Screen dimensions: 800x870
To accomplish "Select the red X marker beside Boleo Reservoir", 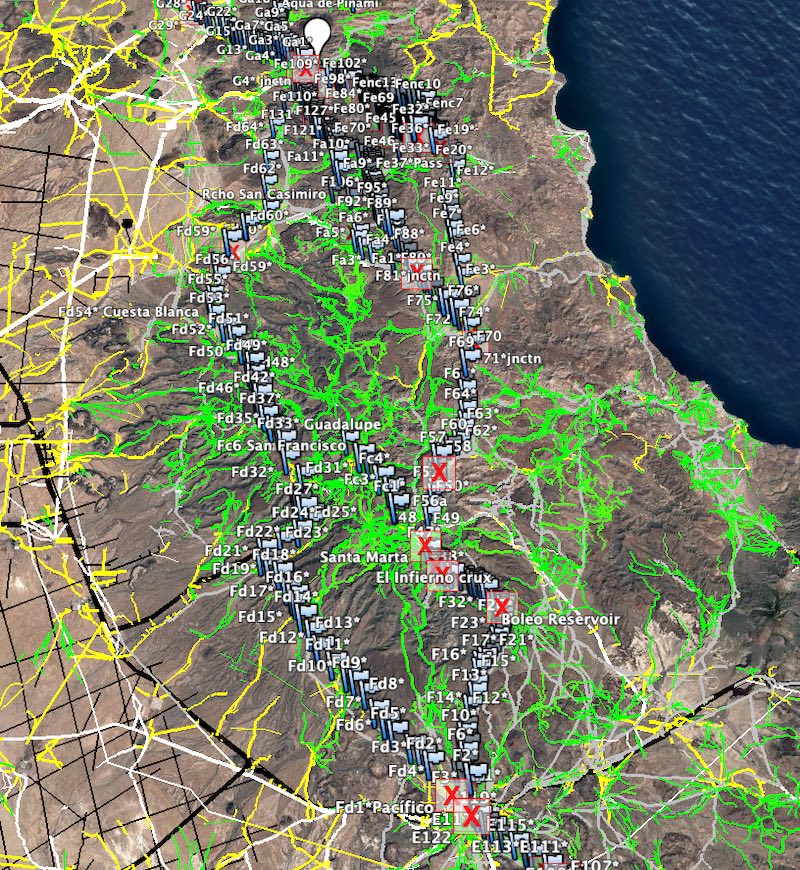I will tap(501, 606).
